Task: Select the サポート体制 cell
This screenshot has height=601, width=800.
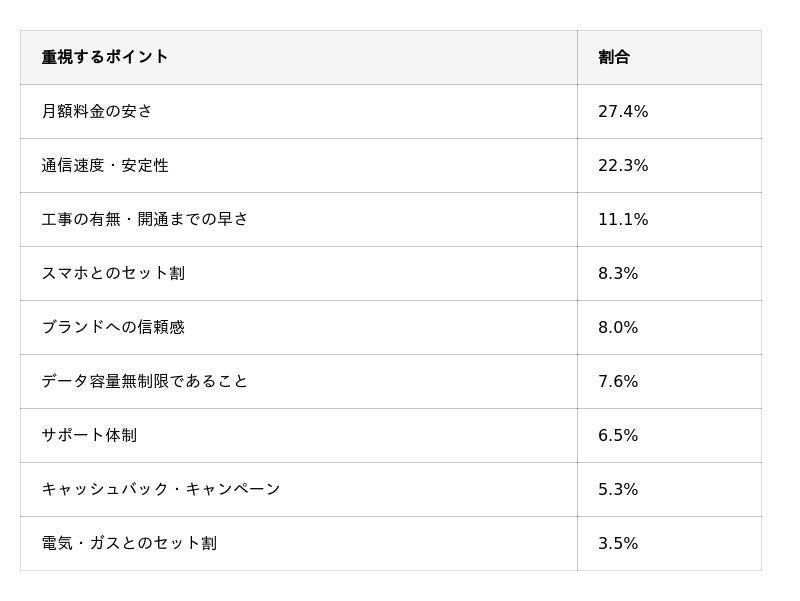Action: click(299, 436)
